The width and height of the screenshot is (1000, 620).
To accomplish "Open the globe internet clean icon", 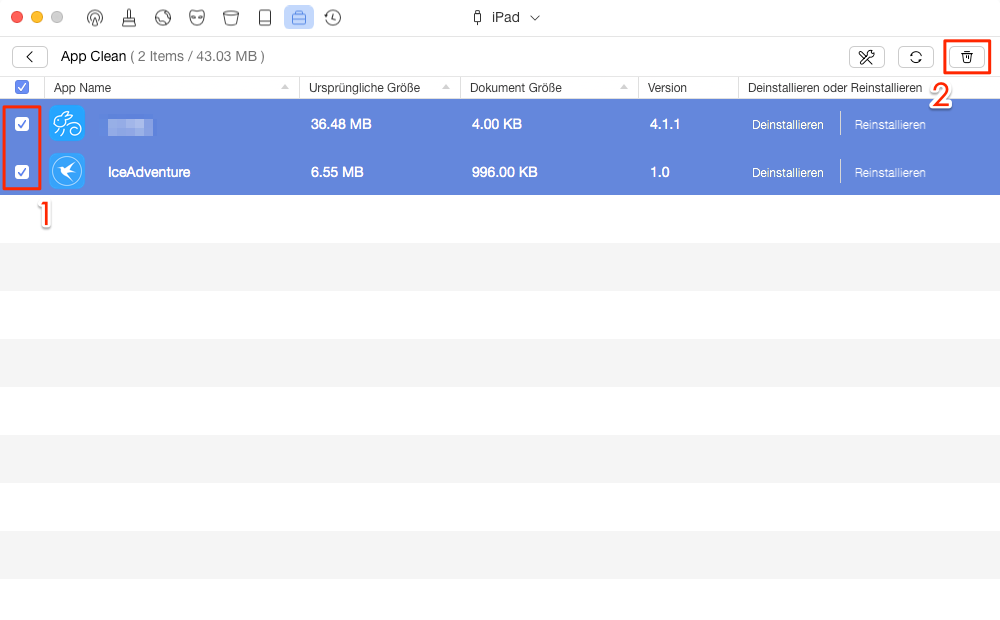I will tap(163, 18).
